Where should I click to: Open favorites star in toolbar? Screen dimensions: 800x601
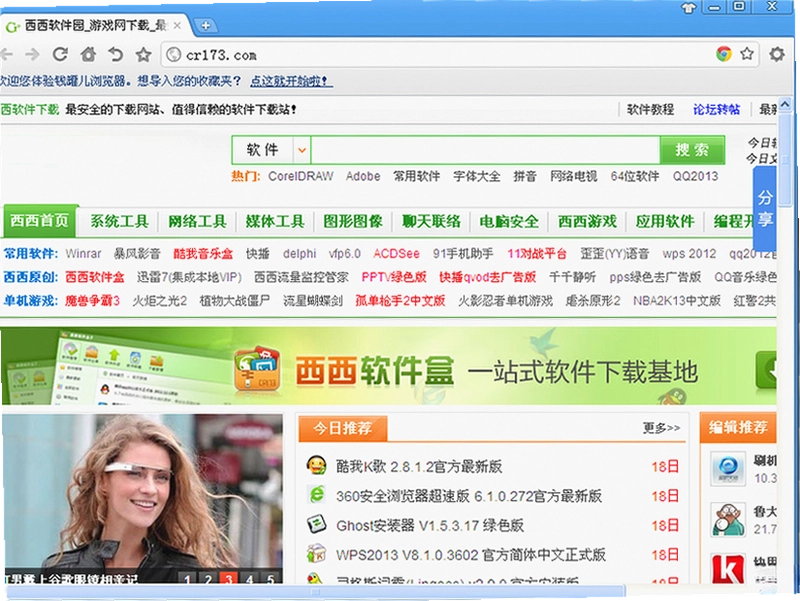[143, 54]
